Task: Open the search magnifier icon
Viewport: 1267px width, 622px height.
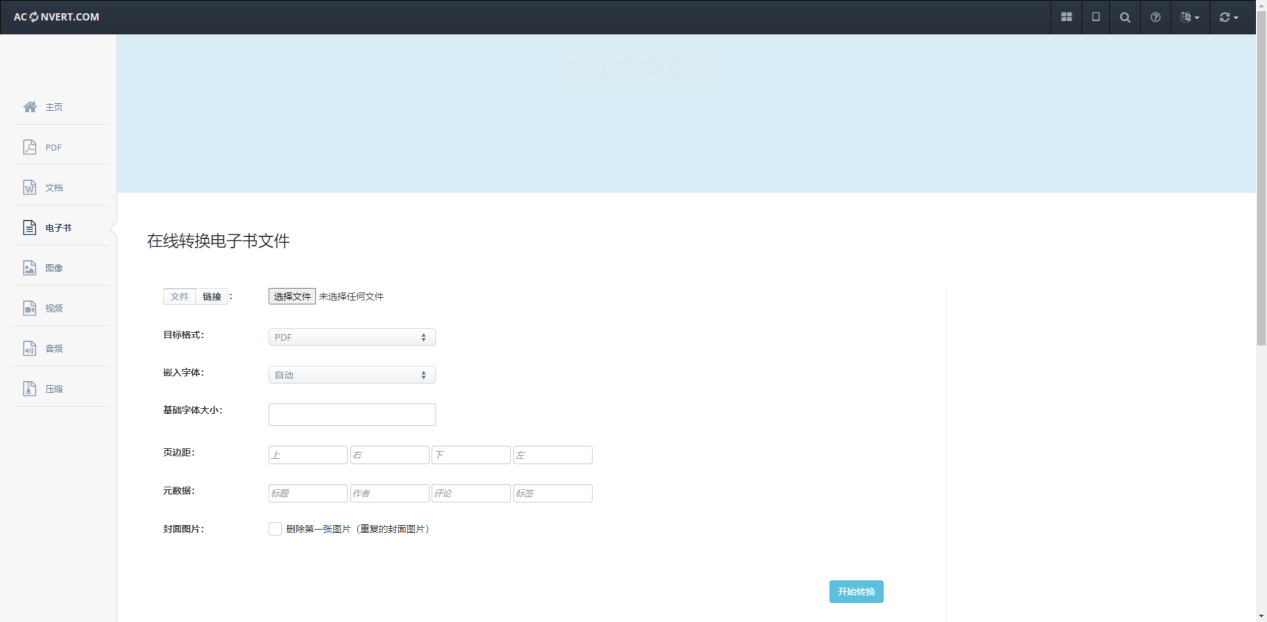Action: pos(1125,17)
